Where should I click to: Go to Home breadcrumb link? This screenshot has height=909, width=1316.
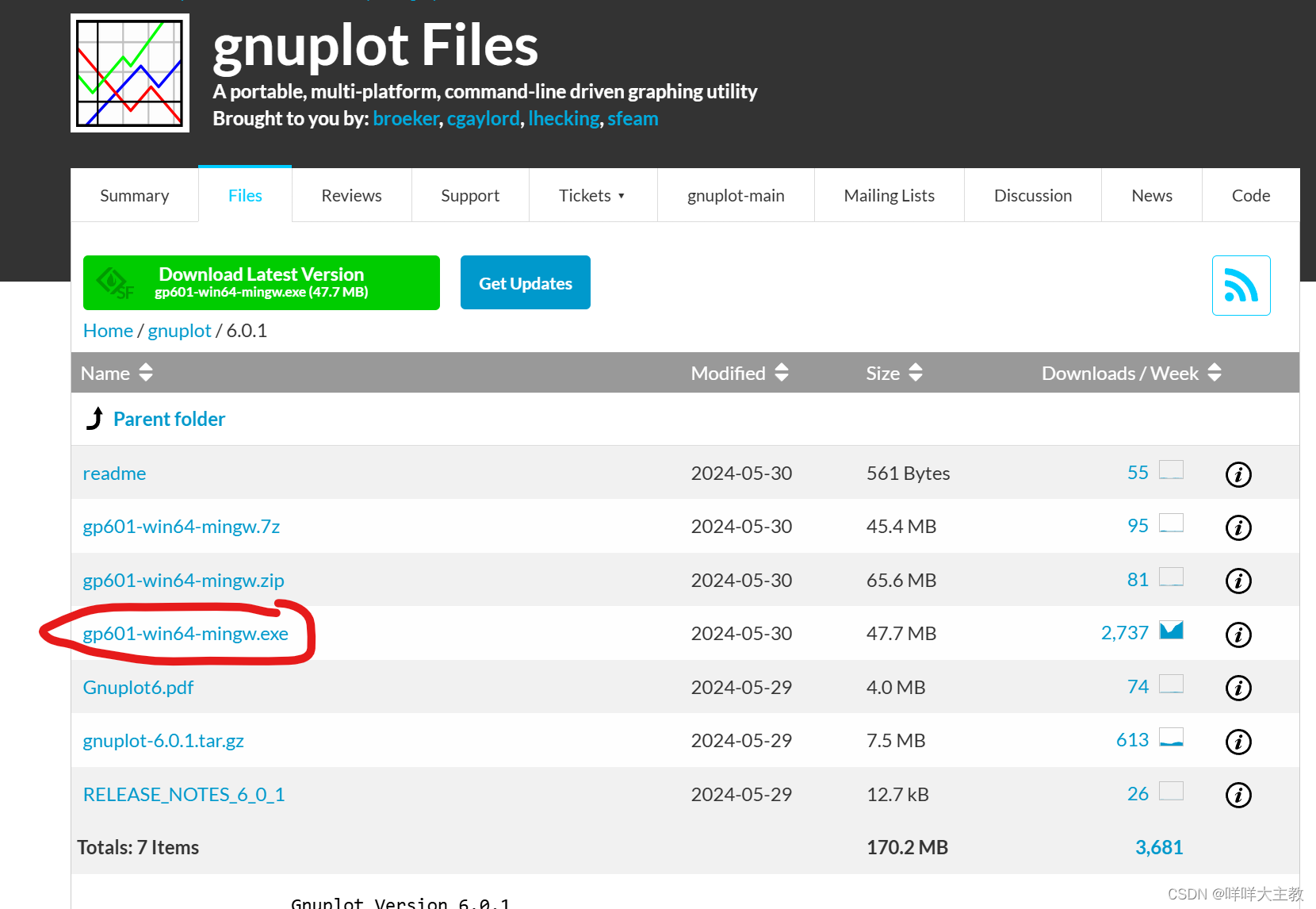tap(108, 331)
